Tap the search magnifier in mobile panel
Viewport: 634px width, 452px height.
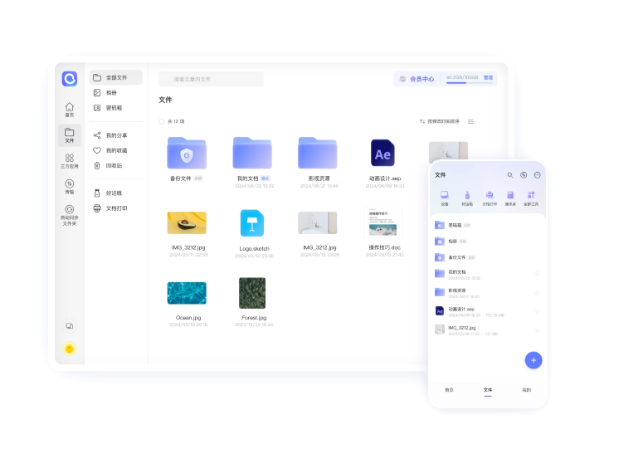pos(510,175)
